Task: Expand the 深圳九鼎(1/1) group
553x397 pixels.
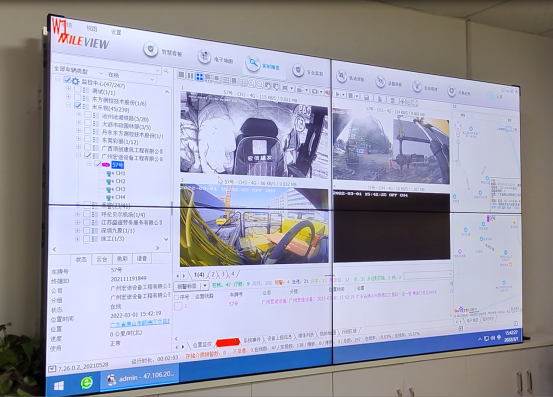Action: click(x=78, y=231)
